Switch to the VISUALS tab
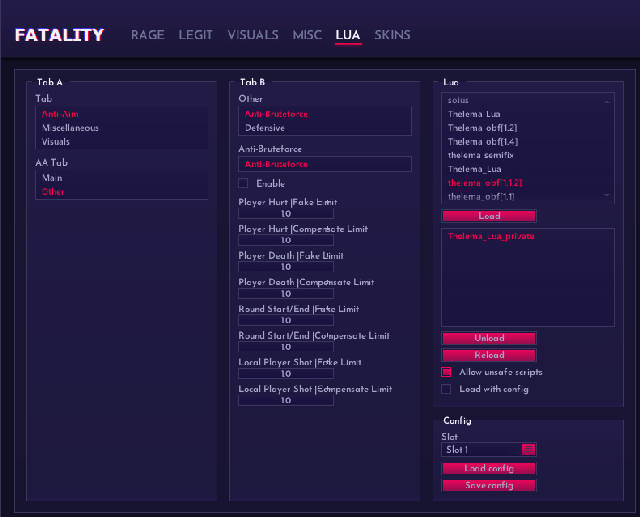Screen dimensions: 640x517 (x=253, y=35)
